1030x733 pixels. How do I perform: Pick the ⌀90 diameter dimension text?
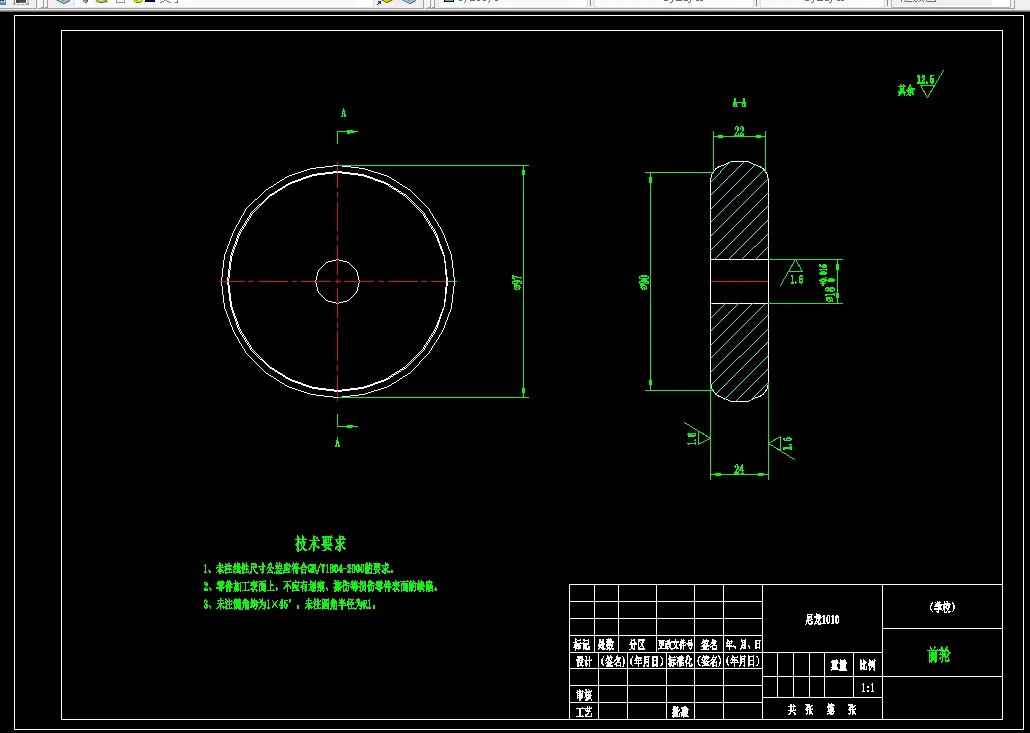pos(644,281)
